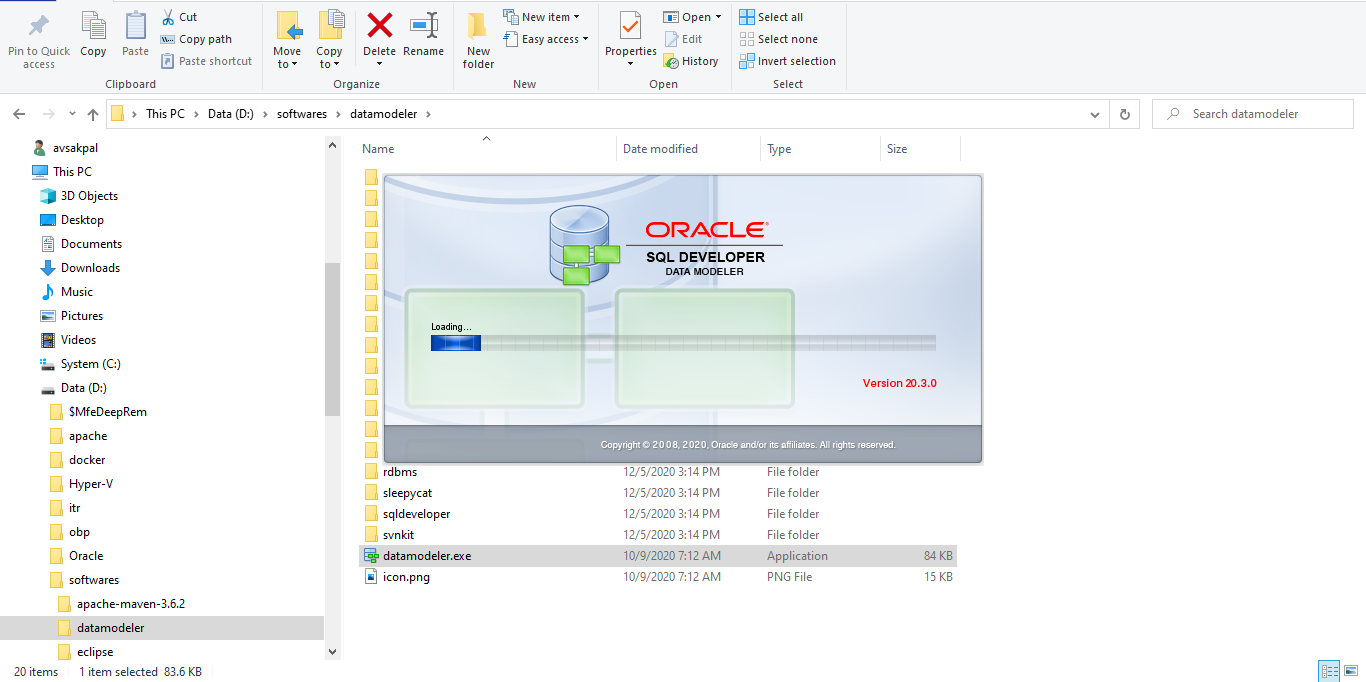This screenshot has height=682, width=1366.
Task: Click Invert selection in ribbon
Action: (x=787, y=61)
